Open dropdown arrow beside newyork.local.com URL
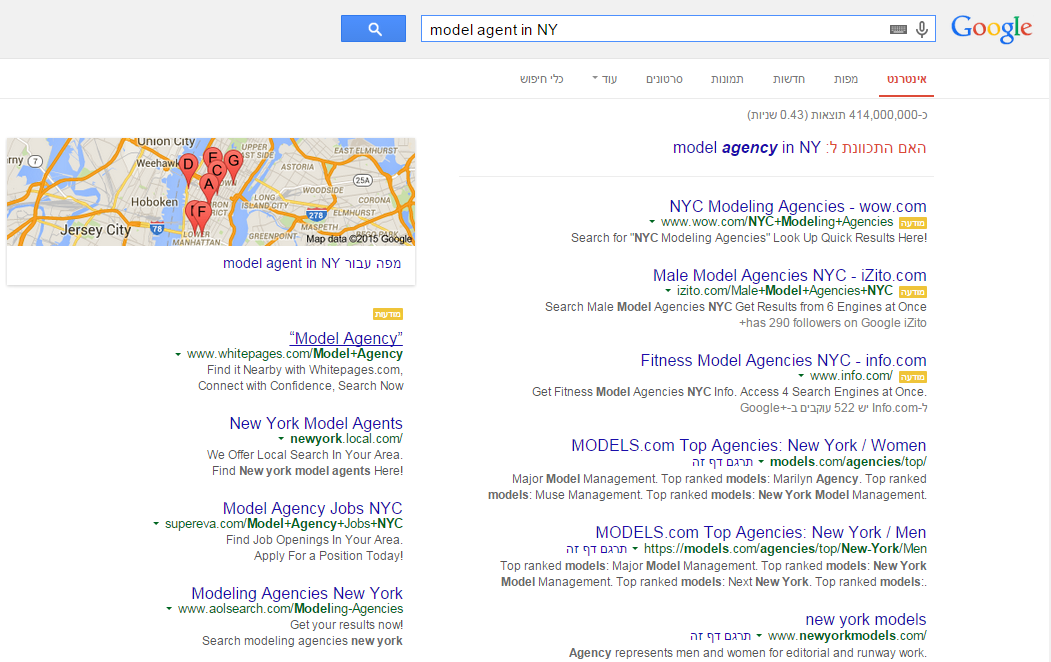Viewport: 1051px width, 662px height. point(282,439)
